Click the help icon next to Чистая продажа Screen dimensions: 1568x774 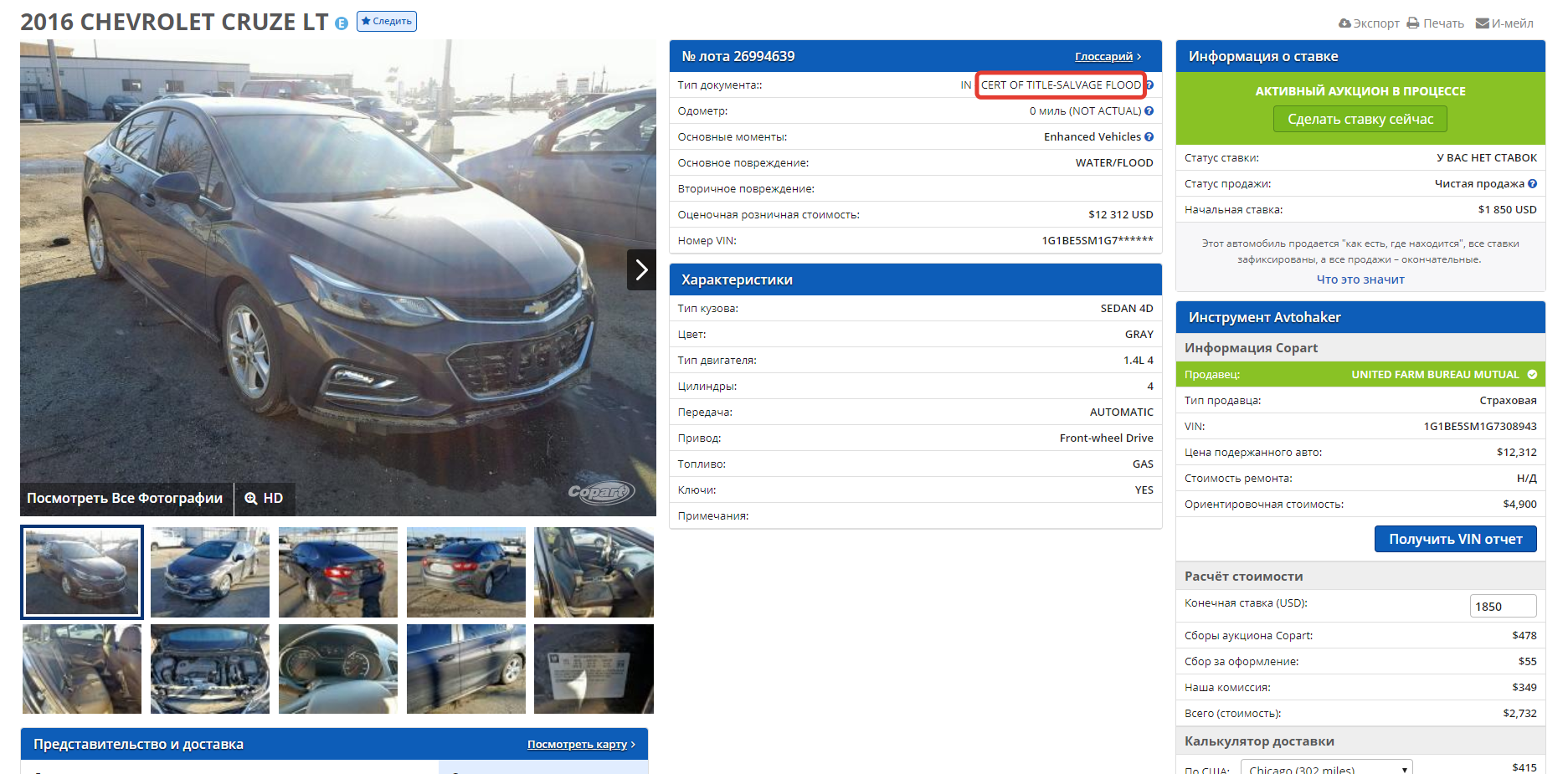pos(1532,184)
